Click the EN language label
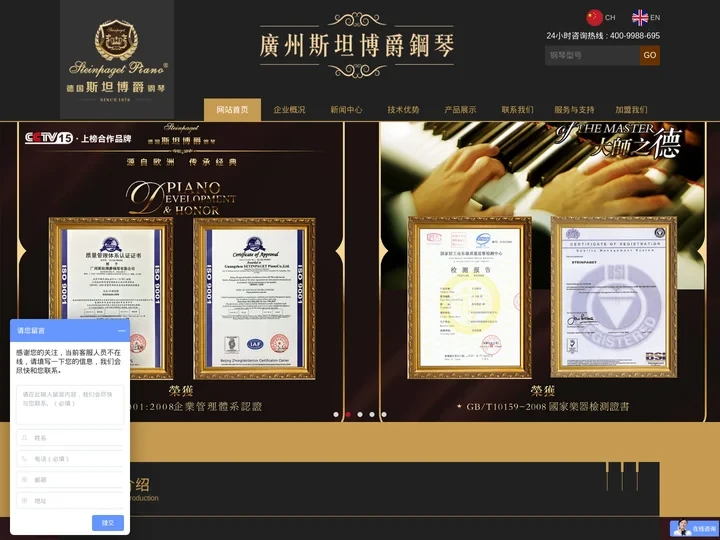 655,17
